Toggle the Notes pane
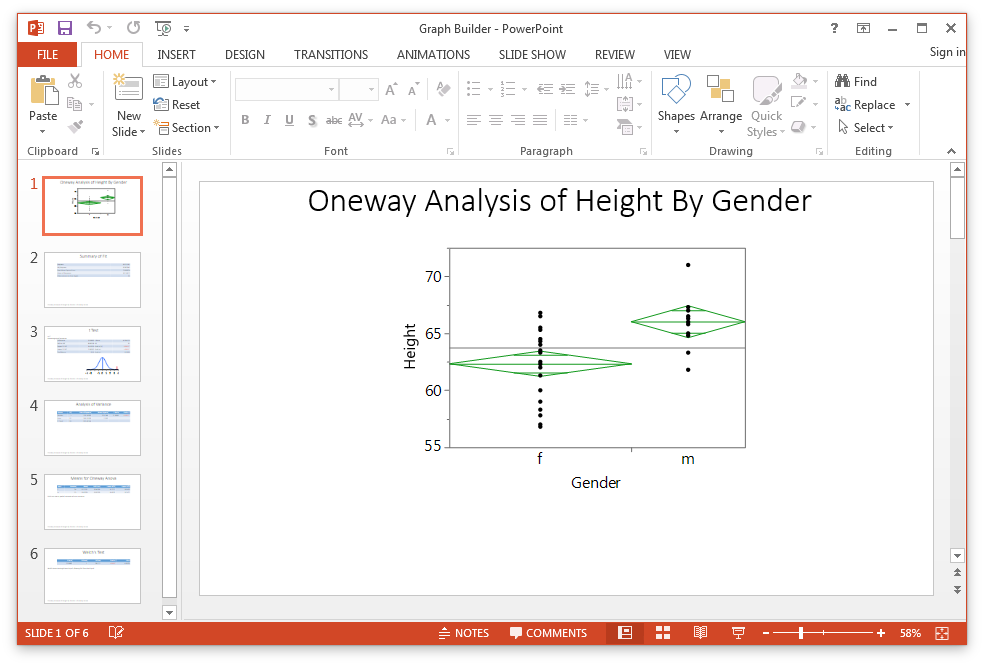Screen dimensions: 984x666 pyautogui.click(x=464, y=633)
